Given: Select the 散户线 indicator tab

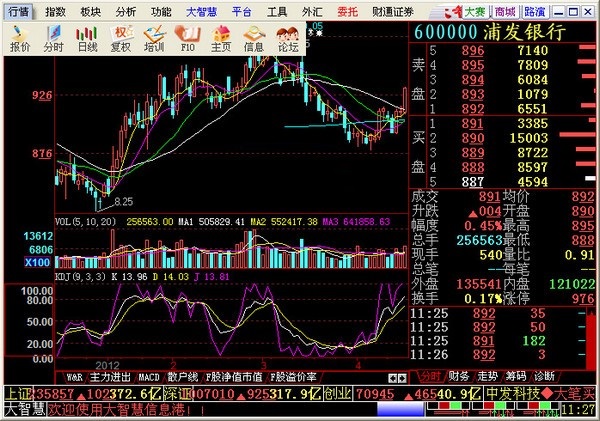Looking at the screenshot, I should (x=183, y=377).
